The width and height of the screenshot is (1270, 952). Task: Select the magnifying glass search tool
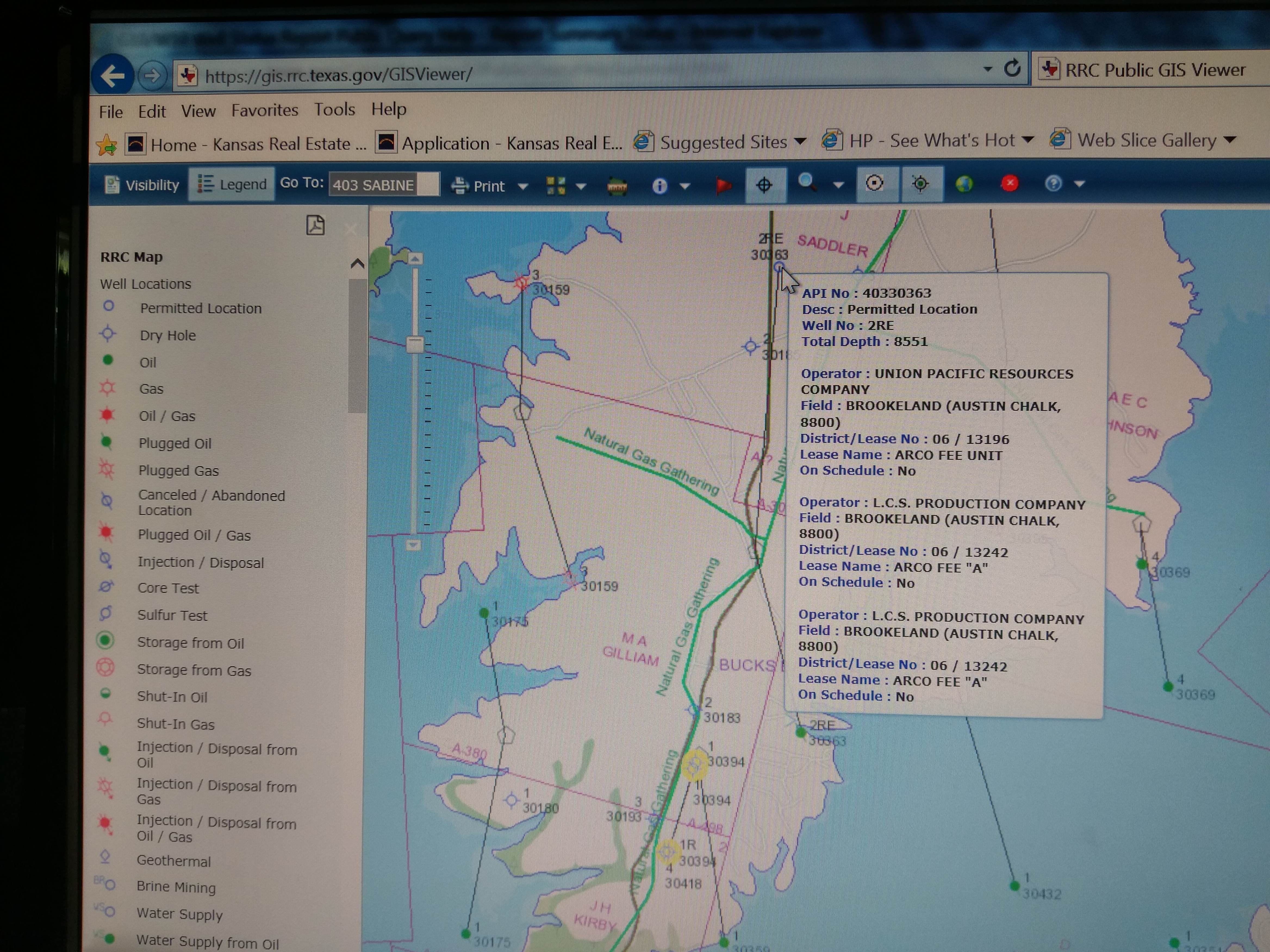[807, 183]
